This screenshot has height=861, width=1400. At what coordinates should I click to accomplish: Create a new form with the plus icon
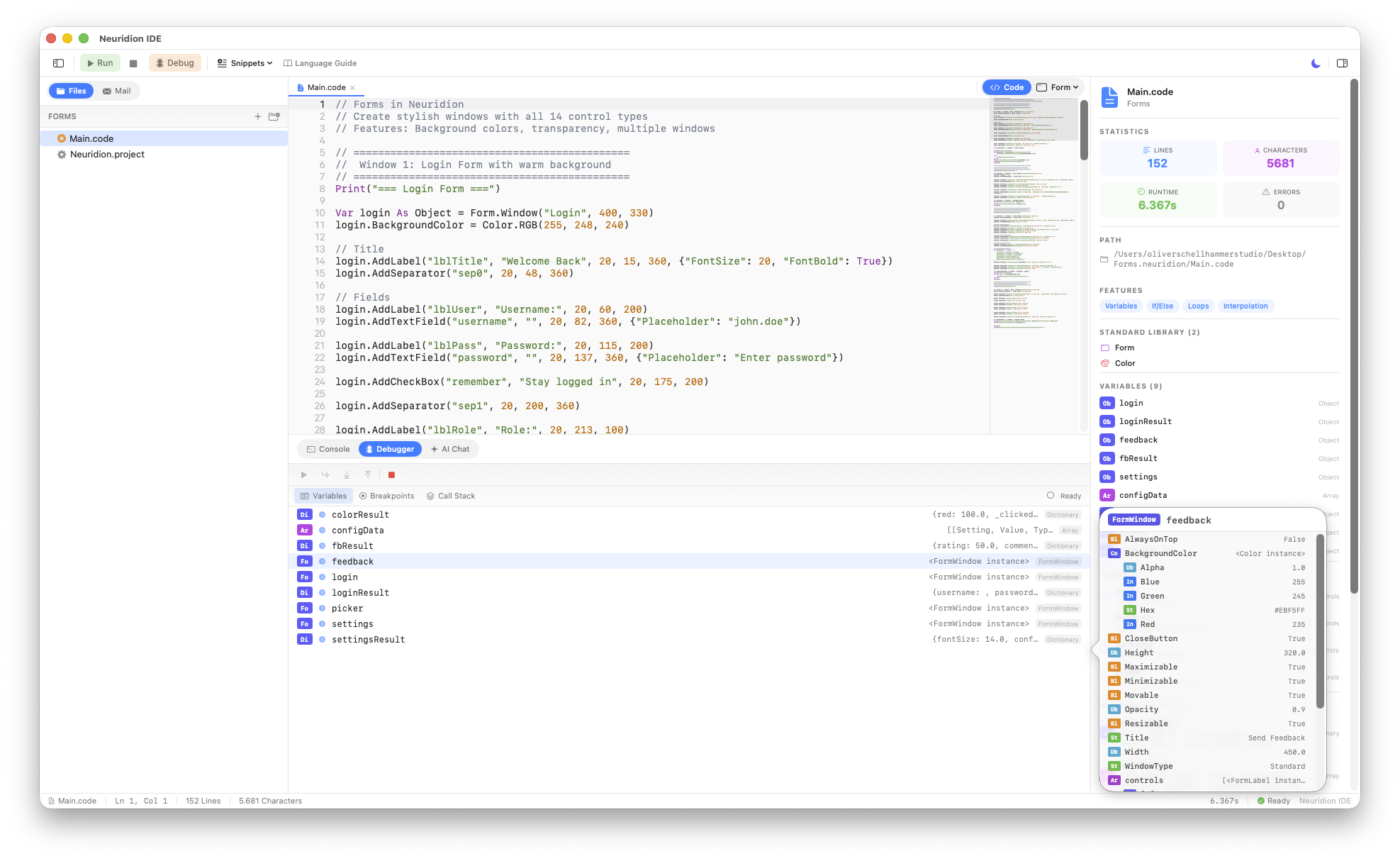tap(258, 116)
